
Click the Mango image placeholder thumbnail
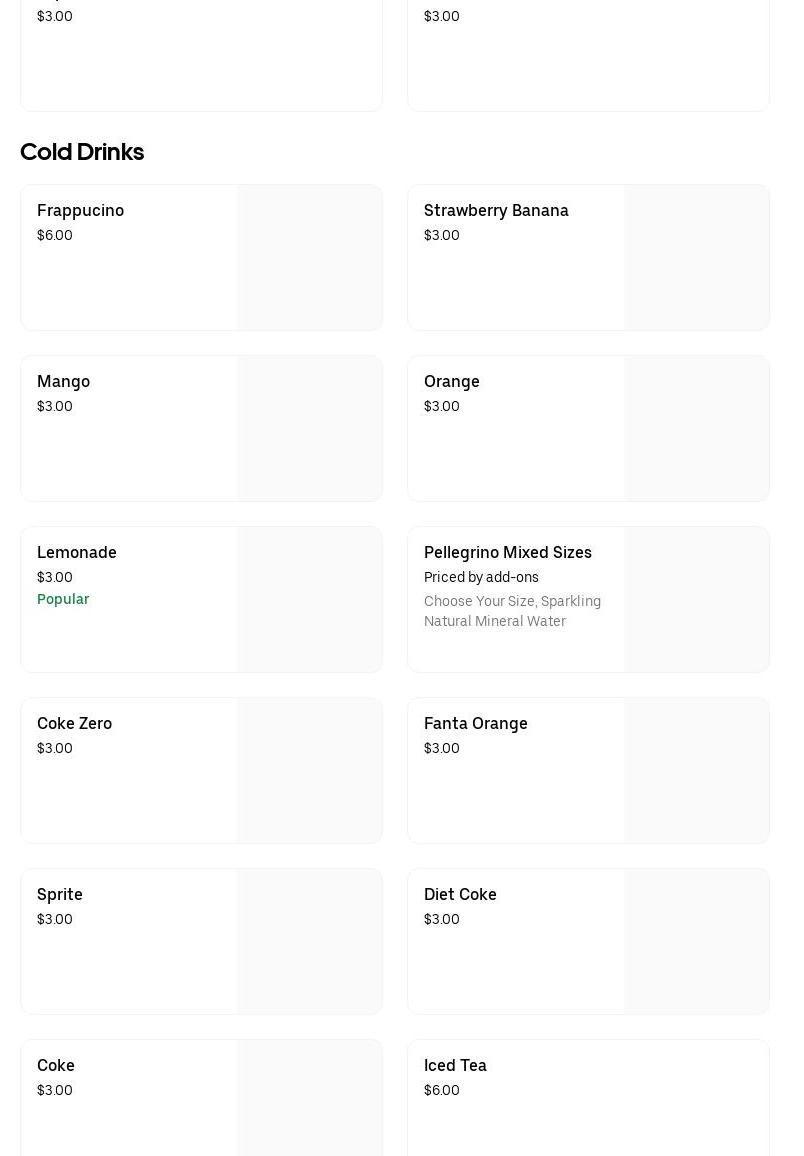point(310,429)
